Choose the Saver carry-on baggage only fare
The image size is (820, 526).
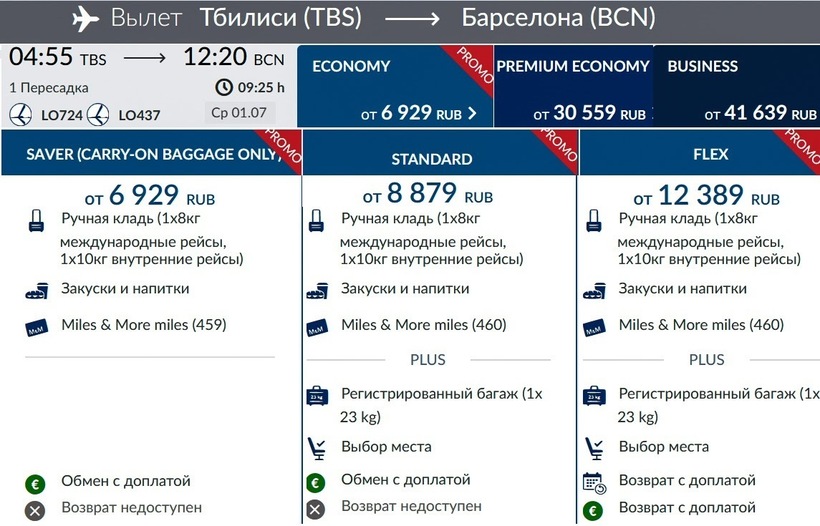(150, 154)
